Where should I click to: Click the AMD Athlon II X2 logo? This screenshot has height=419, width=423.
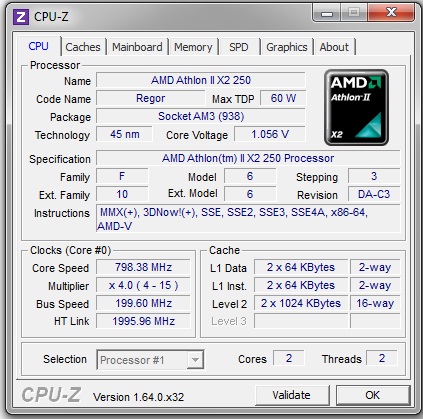click(356, 108)
